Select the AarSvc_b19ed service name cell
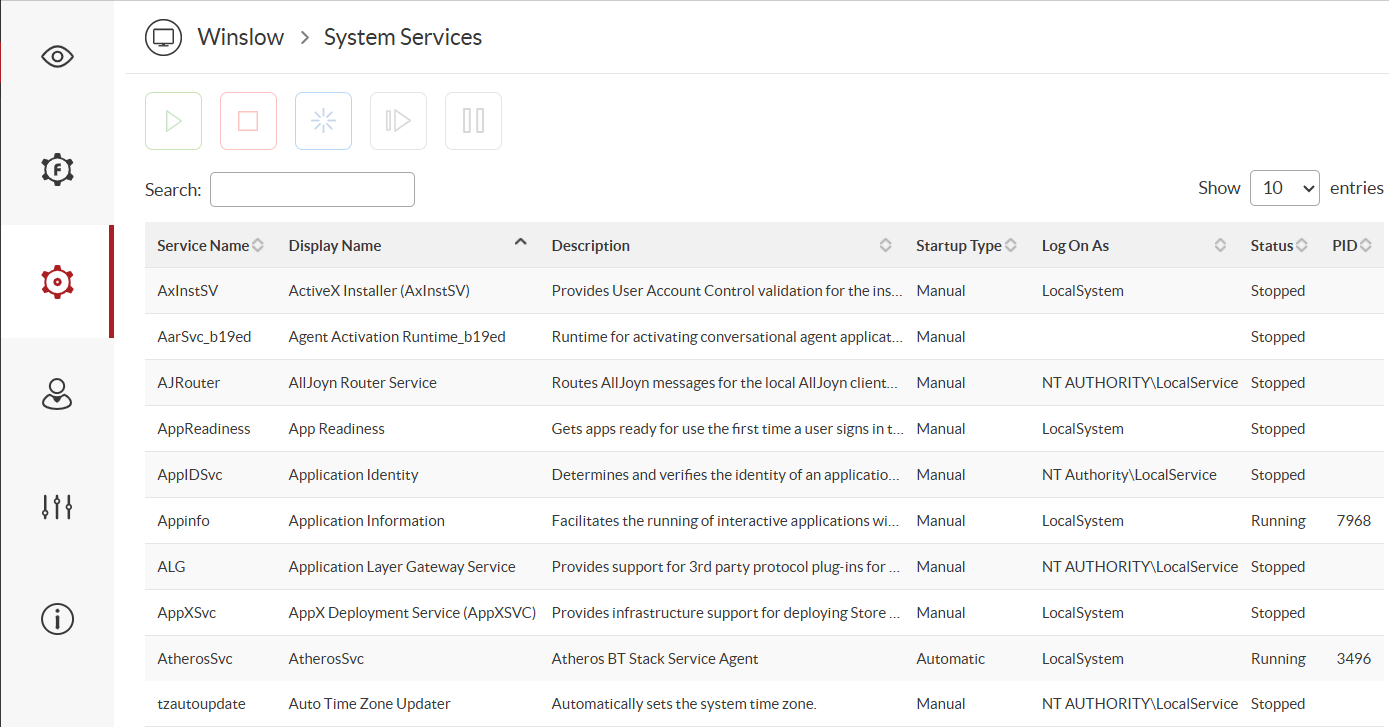This screenshot has width=1389, height=727. click(204, 337)
